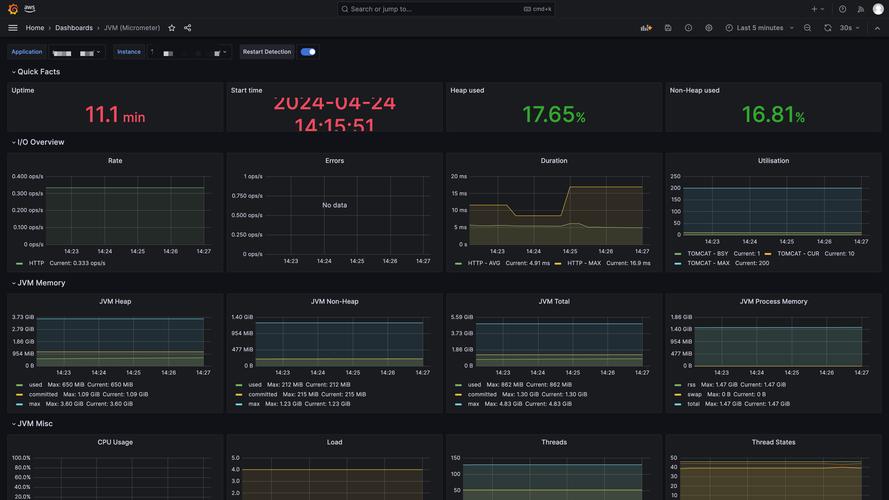Open the 30s refresh interval dropdown
This screenshot has width=889, height=500.
(849, 28)
